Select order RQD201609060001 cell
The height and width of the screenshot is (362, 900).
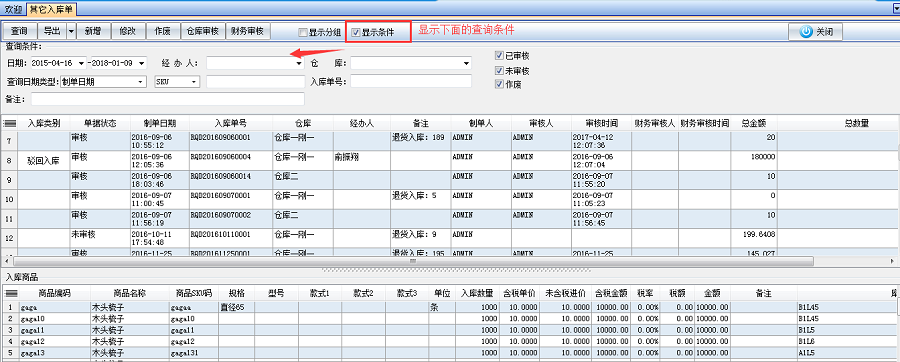coord(231,141)
